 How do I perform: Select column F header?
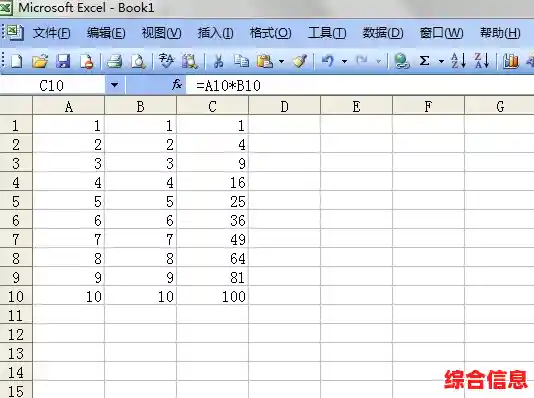coord(428,106)
